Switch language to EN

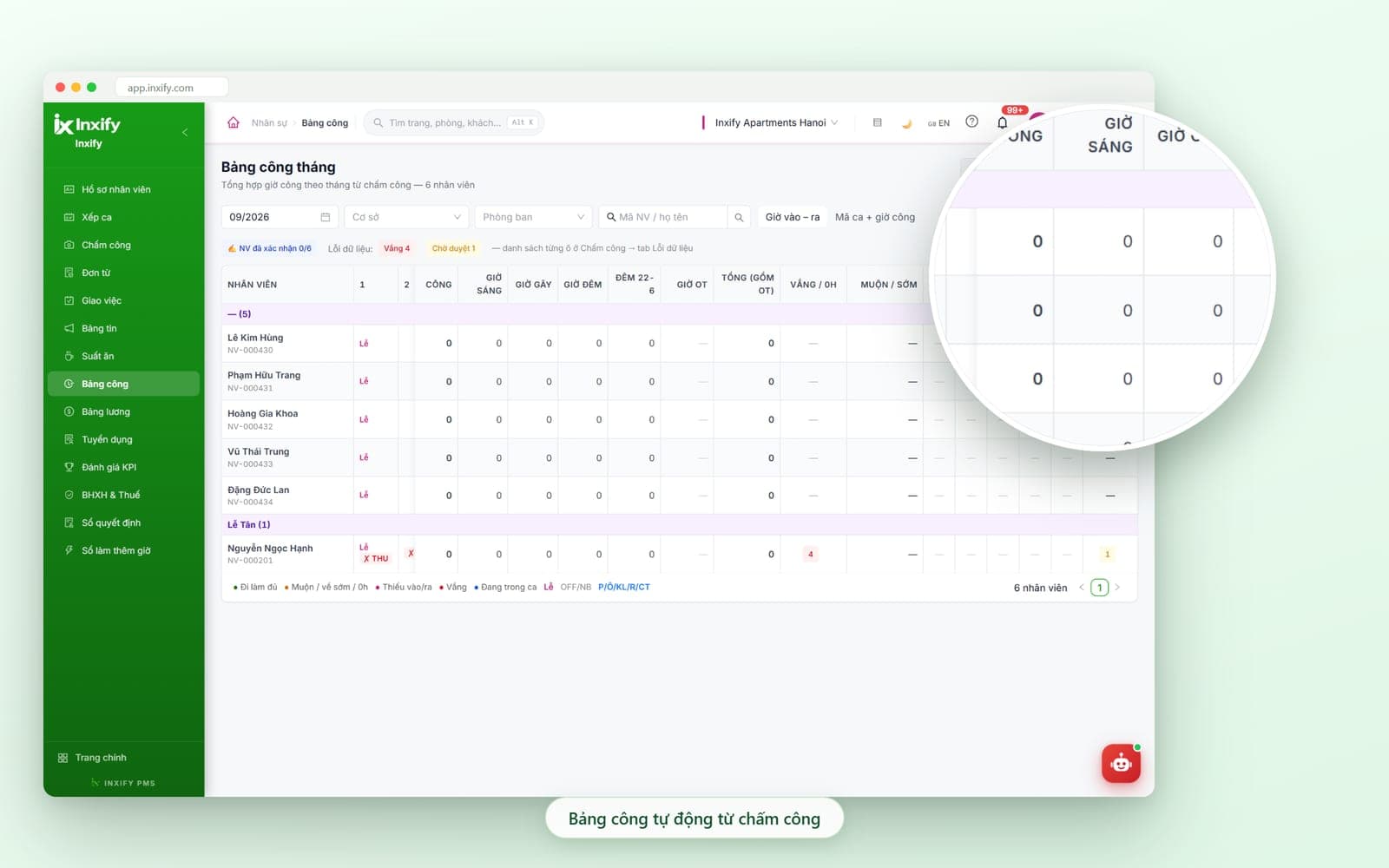pyautogui.click(x=938, y=123)
